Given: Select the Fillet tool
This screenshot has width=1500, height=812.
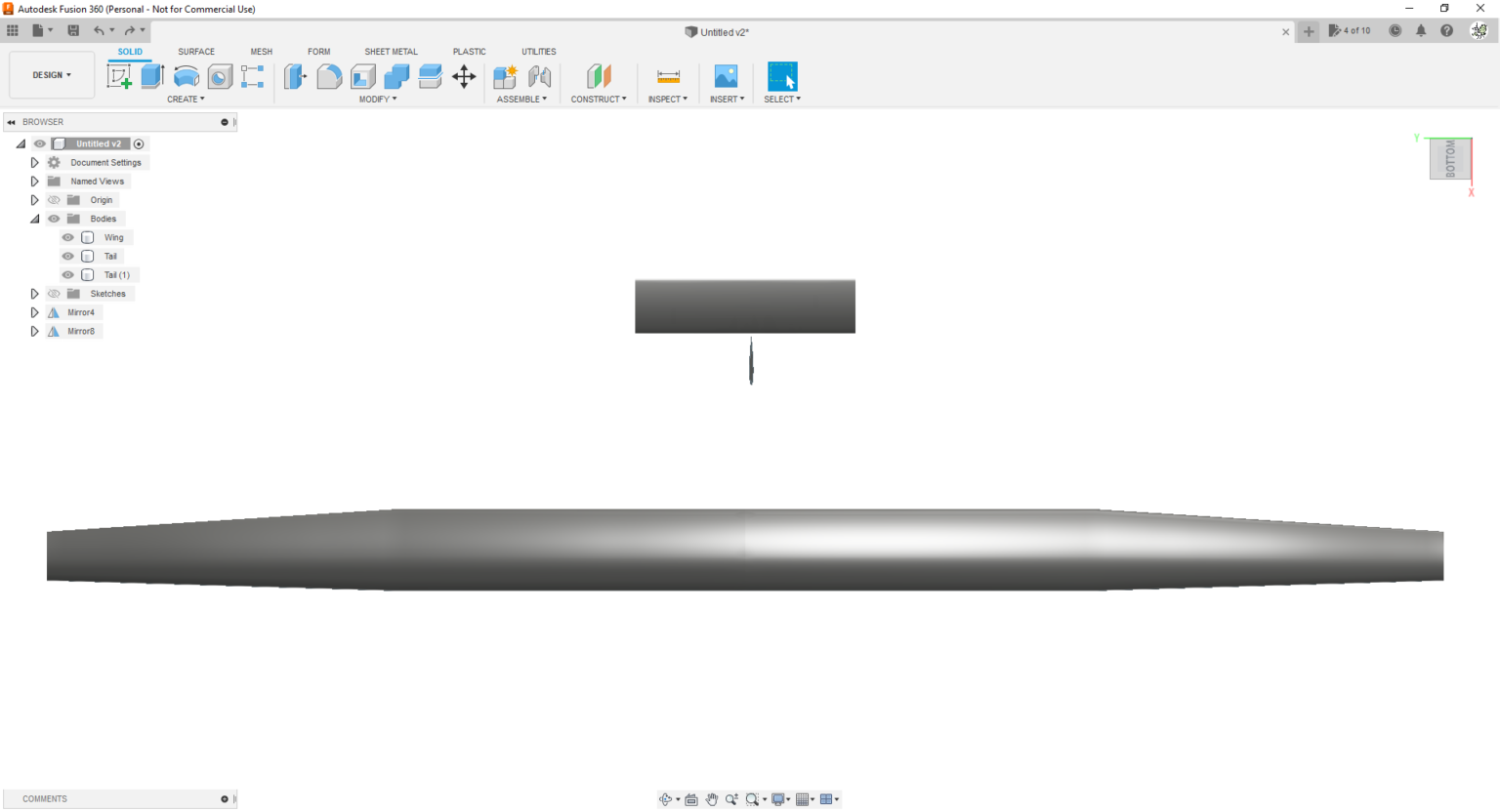Looking at the screenshot, I should [330, 75].
